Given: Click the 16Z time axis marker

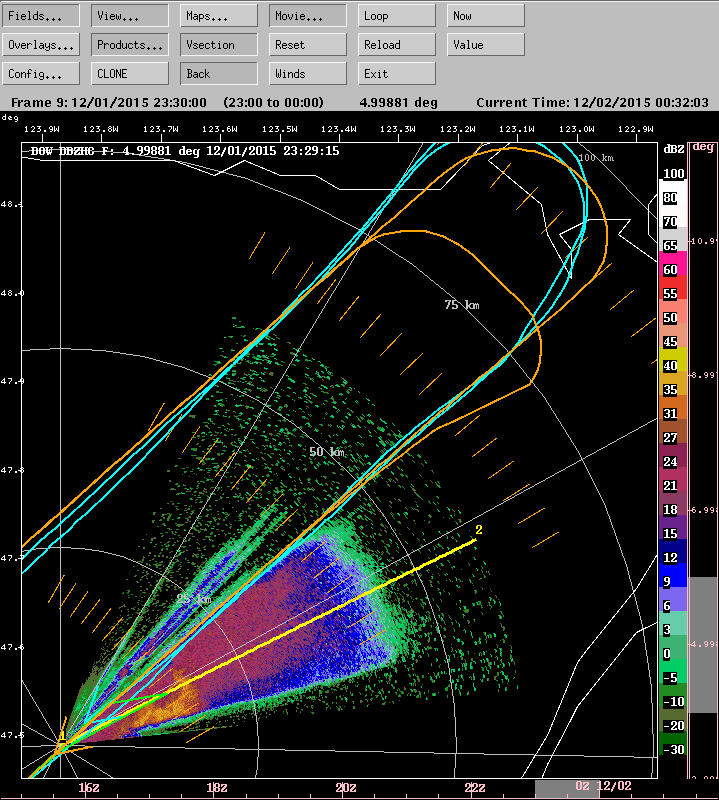Looking at the screenshot, I should pyautogui.click(x=88, y=787).
